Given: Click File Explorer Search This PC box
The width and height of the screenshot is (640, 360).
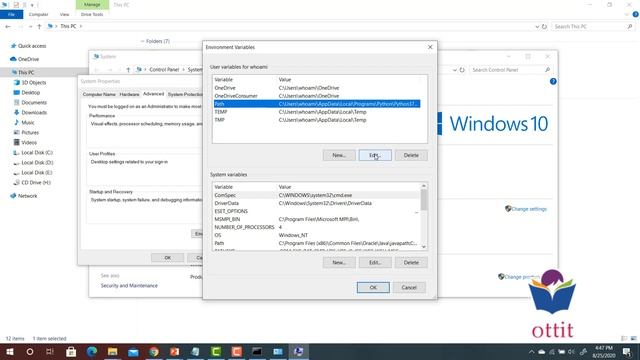Looking at the screenshot, I should (x=593, y=26).
